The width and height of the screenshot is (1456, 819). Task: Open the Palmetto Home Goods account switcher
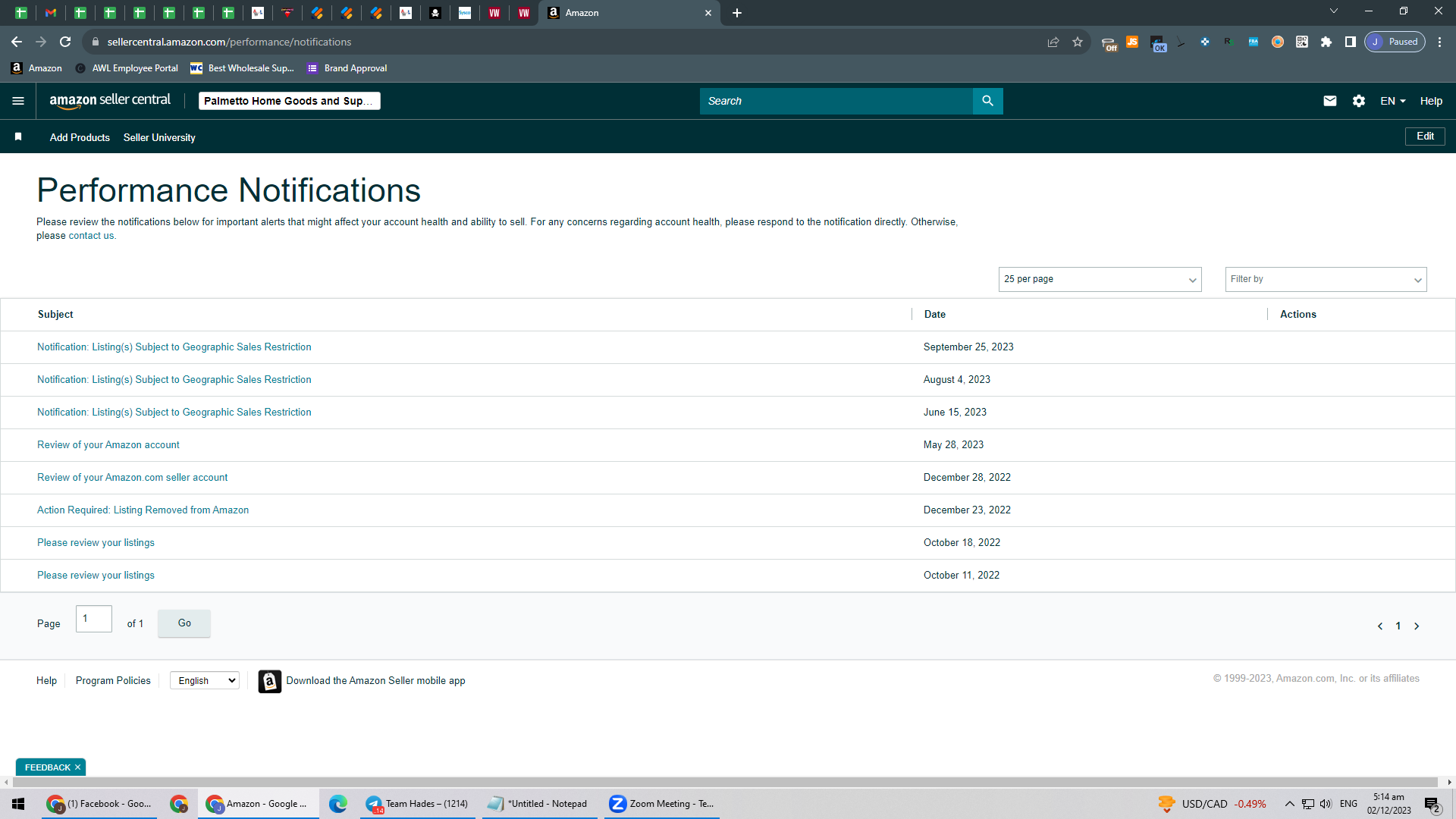(x=290, y=101)
